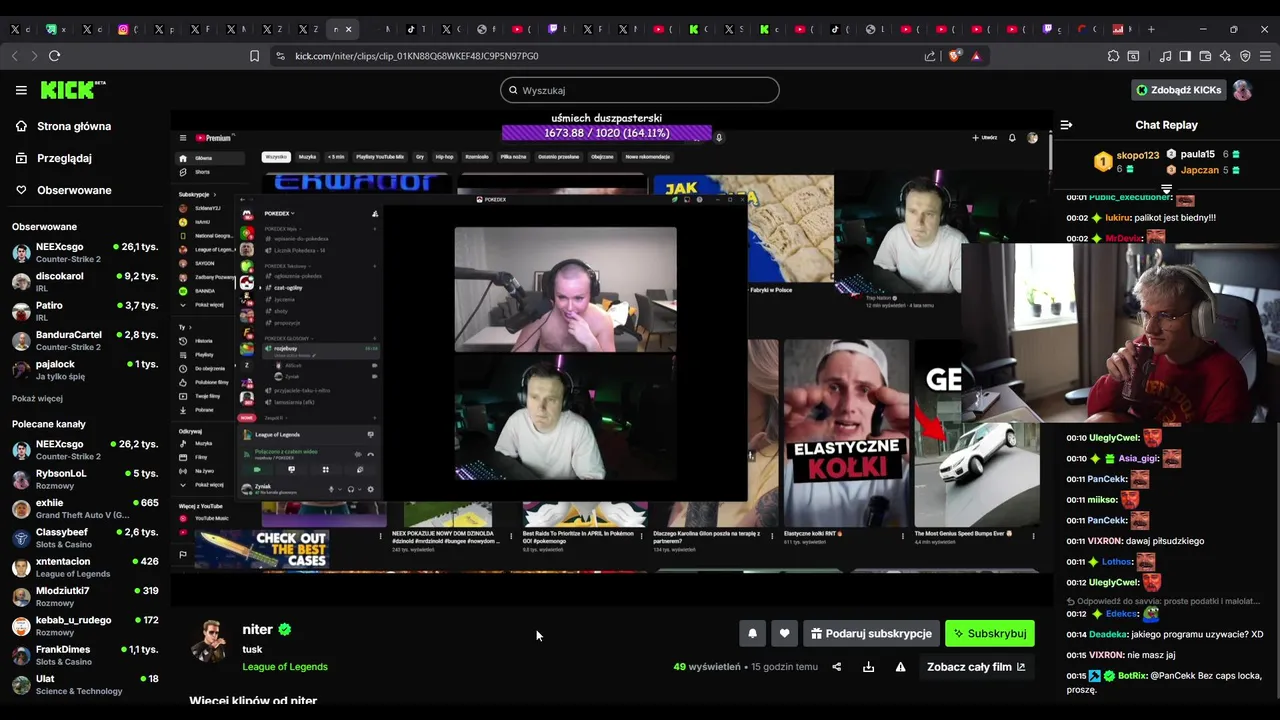Click username VIXRON saying dawaj piłsudzkiego
Image resolution: width=1280 pixels, height=720 pixels.
(x=1105, y=541)
